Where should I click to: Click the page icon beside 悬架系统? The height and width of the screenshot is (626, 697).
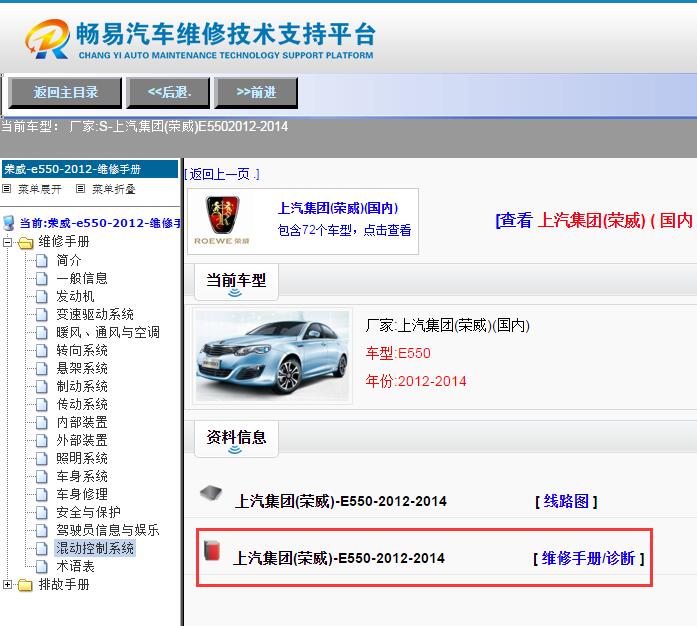point(42,369)
